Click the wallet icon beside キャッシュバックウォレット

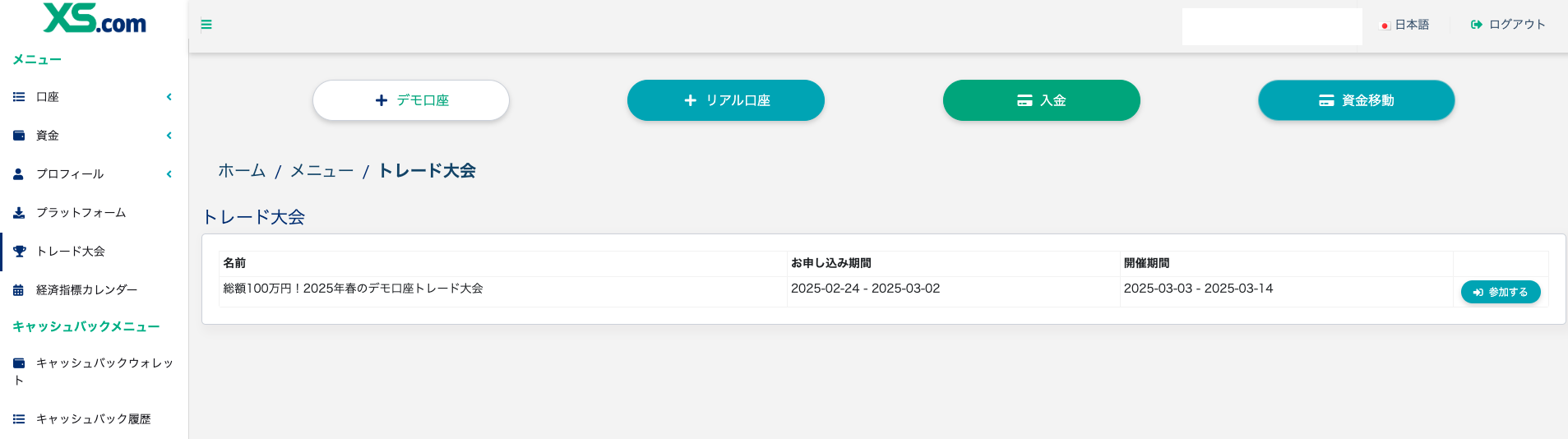(19, 363)
